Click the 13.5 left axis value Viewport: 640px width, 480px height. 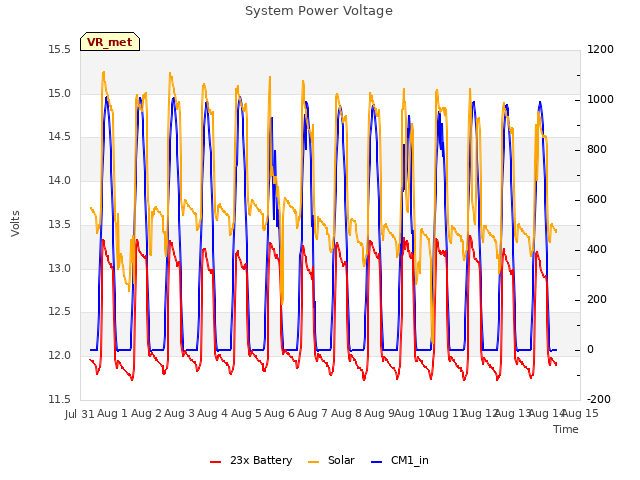coord(60,224)
